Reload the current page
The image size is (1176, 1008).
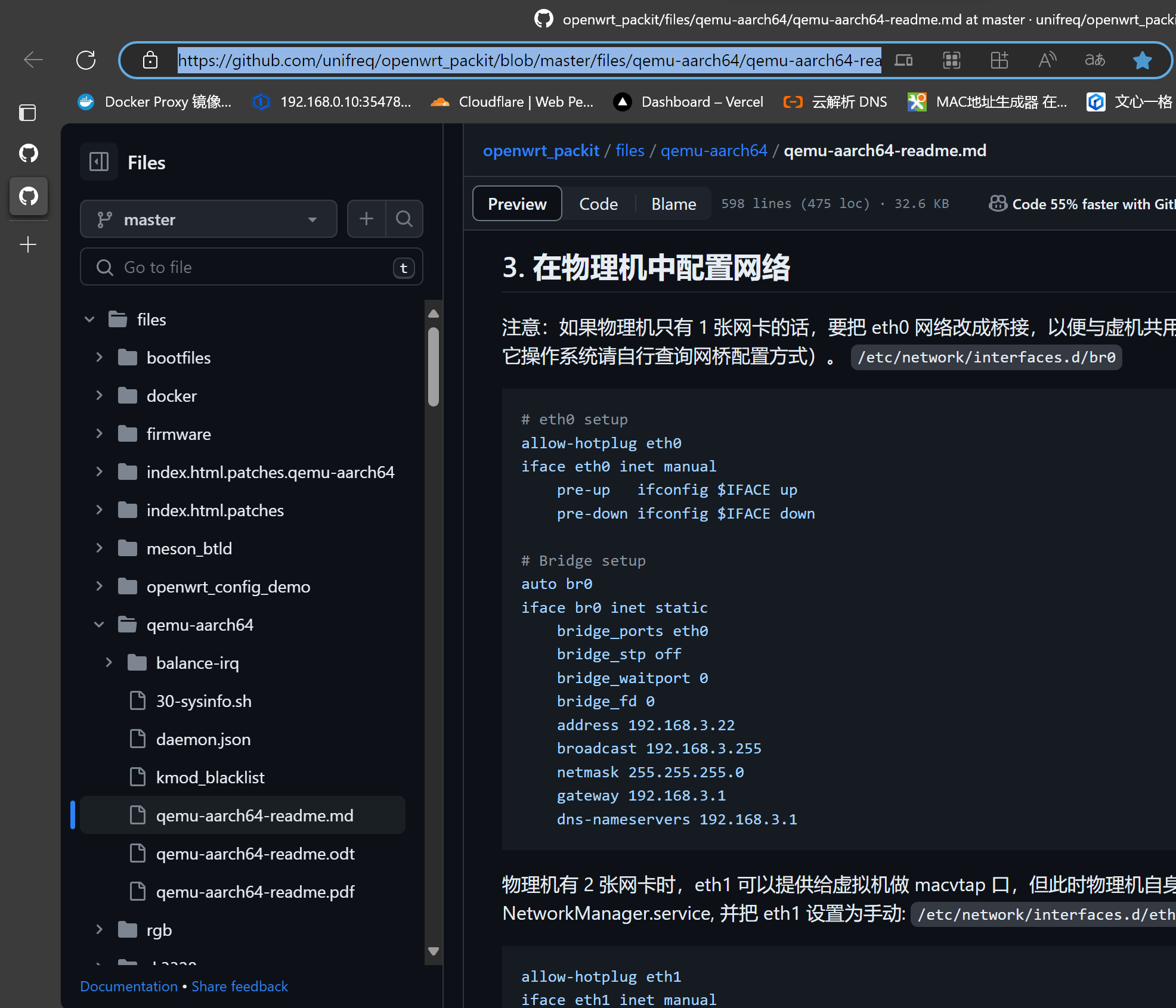pyautogui.click(x=86, y=60)
